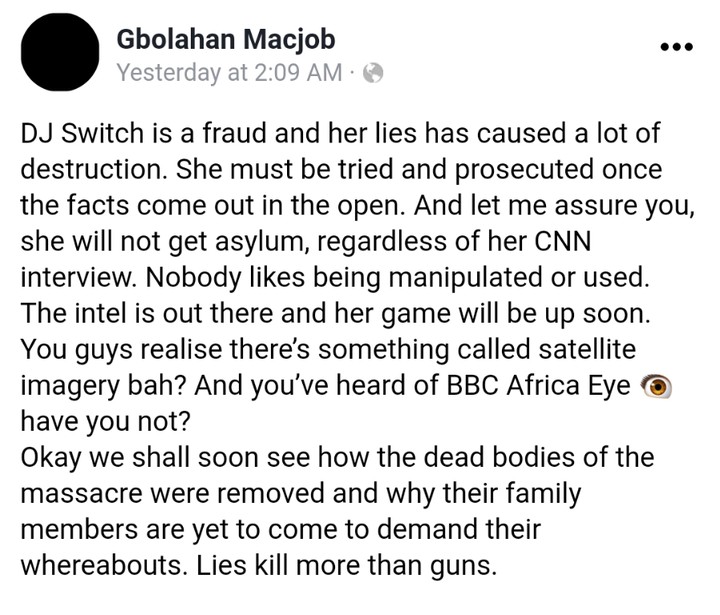The image size is (720, 615).
Task: Click the public audience globe icon
Action: [373, 72]
